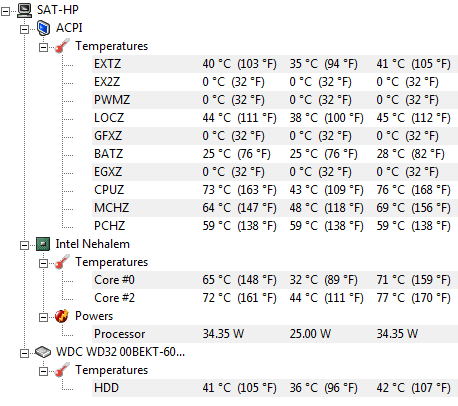Image resolution: width=458 pixels, height=406 pixels.
Task: Click the Intel Nehalem chip icon
Action: coord(43,244)
